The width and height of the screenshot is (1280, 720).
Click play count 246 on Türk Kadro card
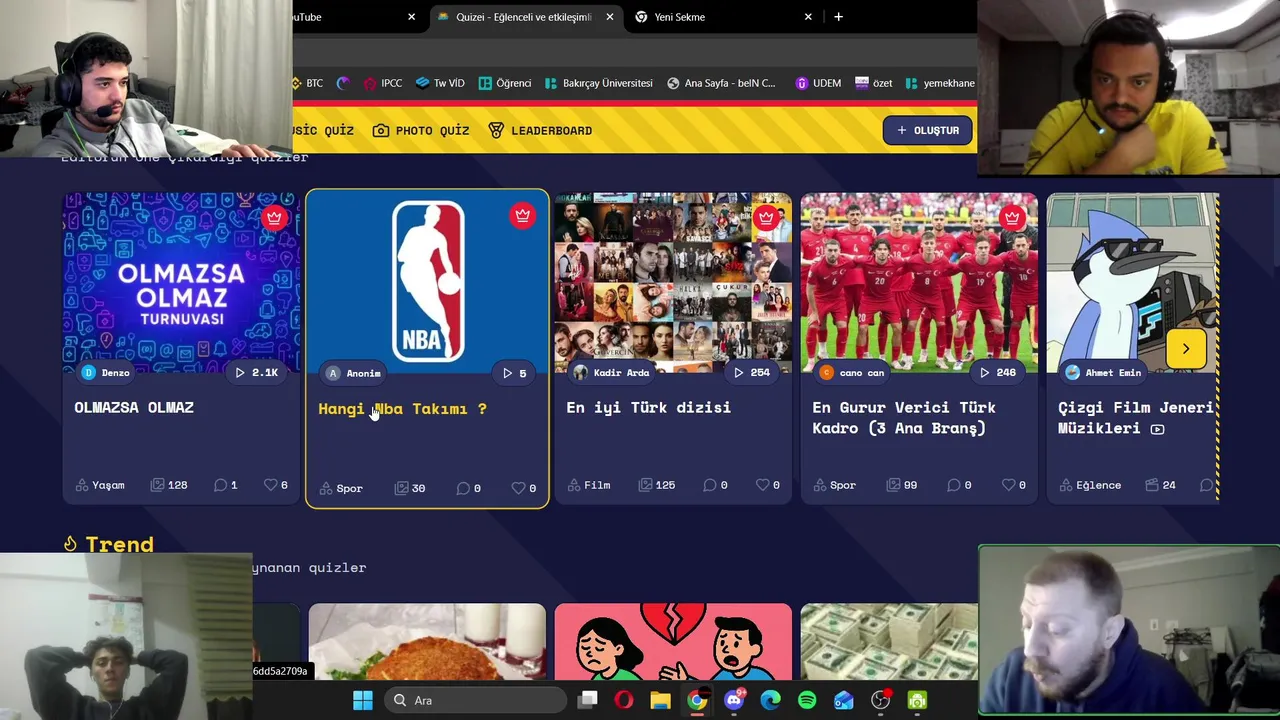[x=997, y=372]
